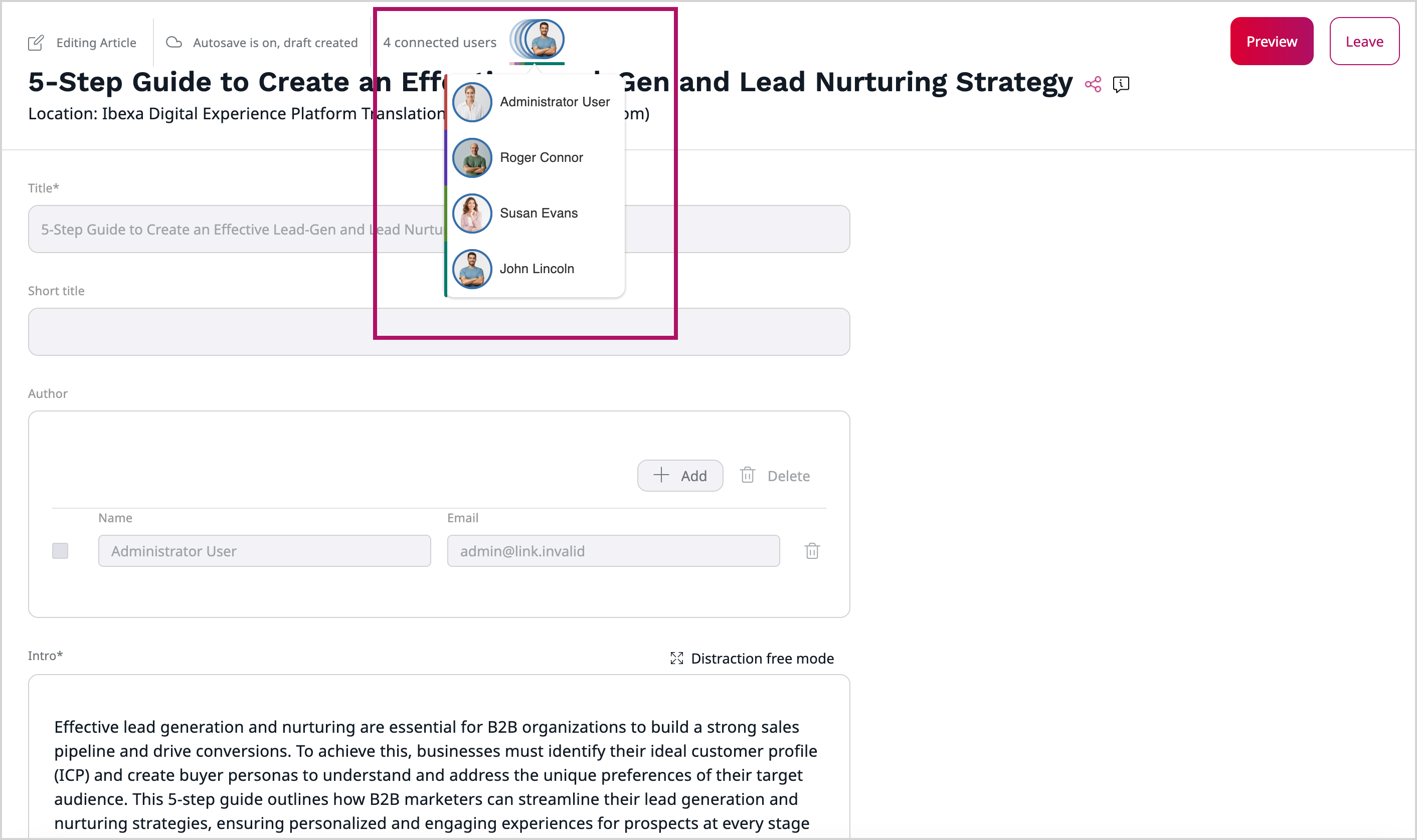Select John Lincoln in users popup

[536, 269]
